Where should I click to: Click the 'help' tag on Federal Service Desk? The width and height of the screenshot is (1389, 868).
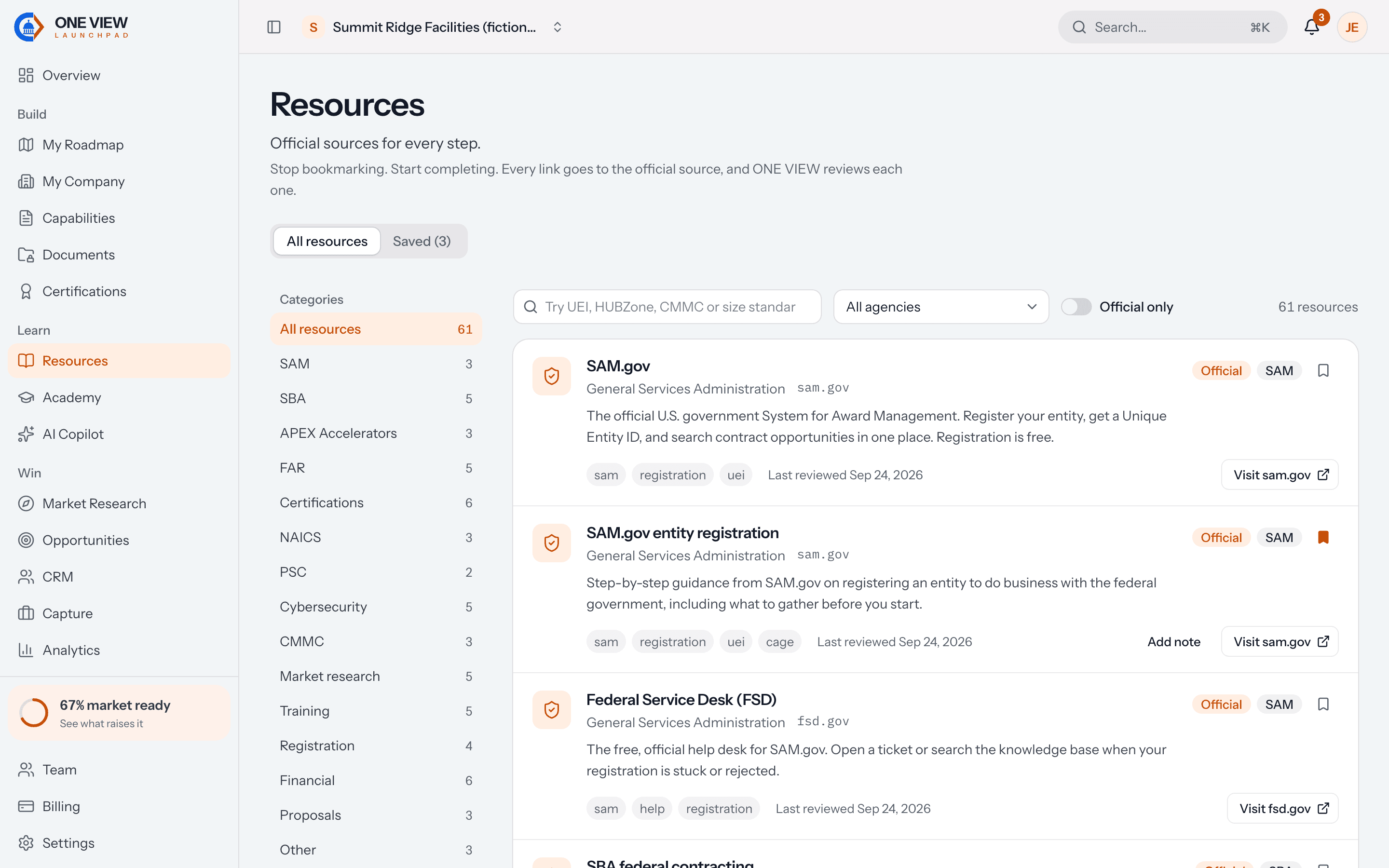pyautogui.click(x=652, y=808)
